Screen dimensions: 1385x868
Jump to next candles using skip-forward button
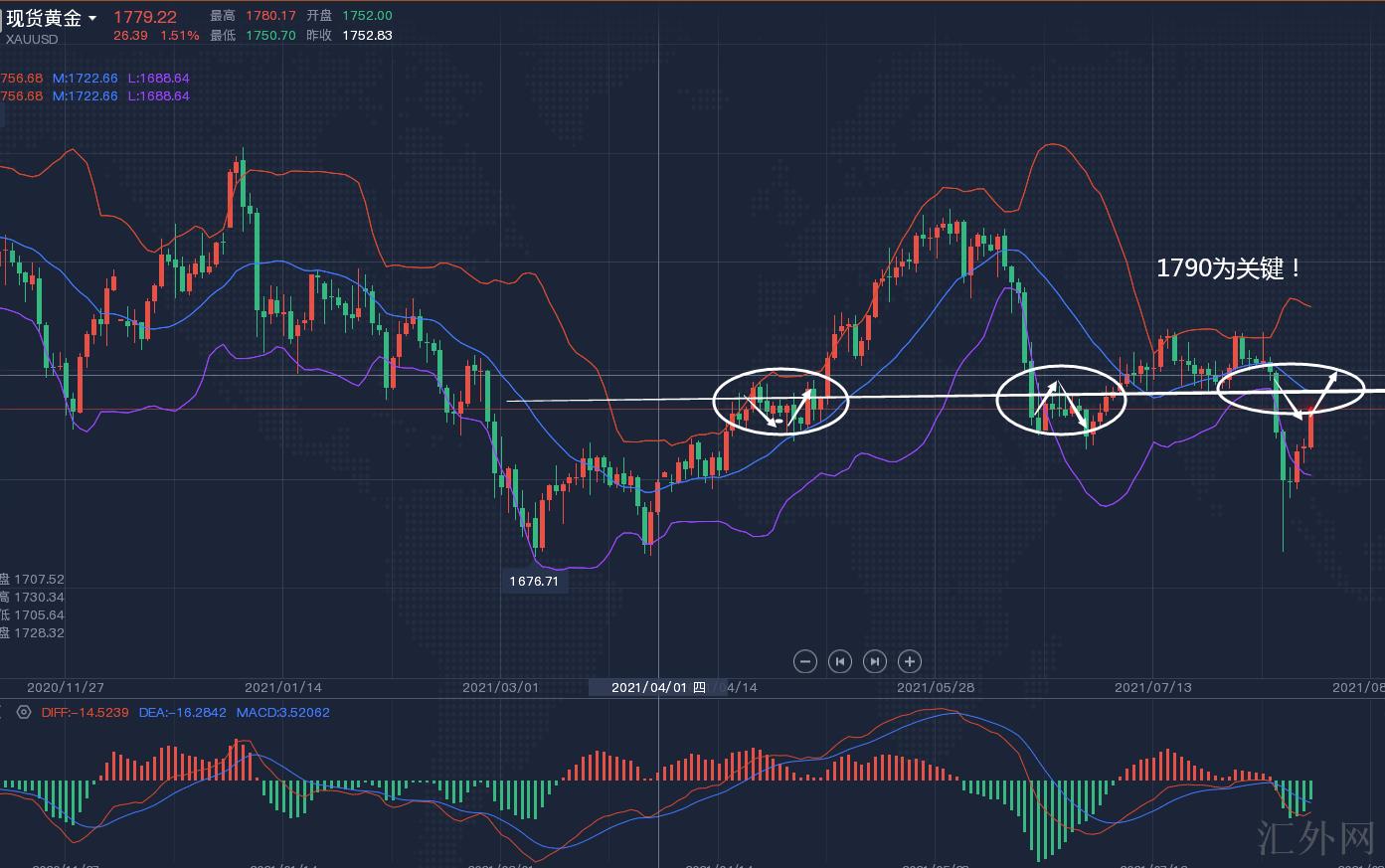pyautogui.click(x=875, y=661)
